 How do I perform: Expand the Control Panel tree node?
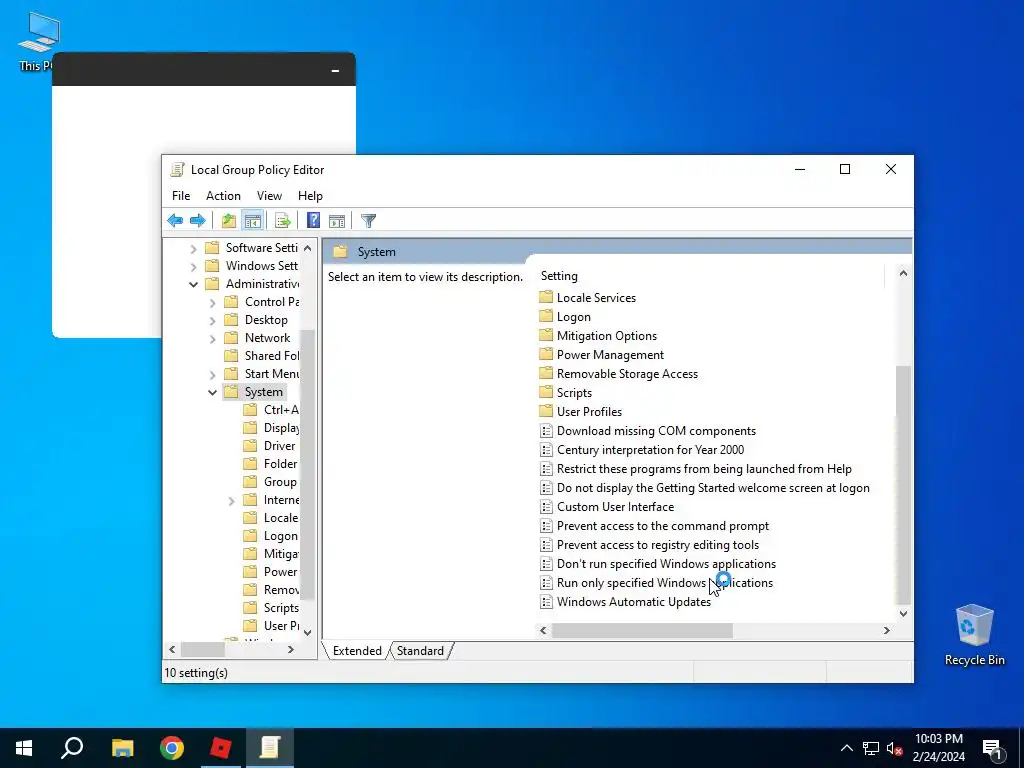[x=212, y=302]
